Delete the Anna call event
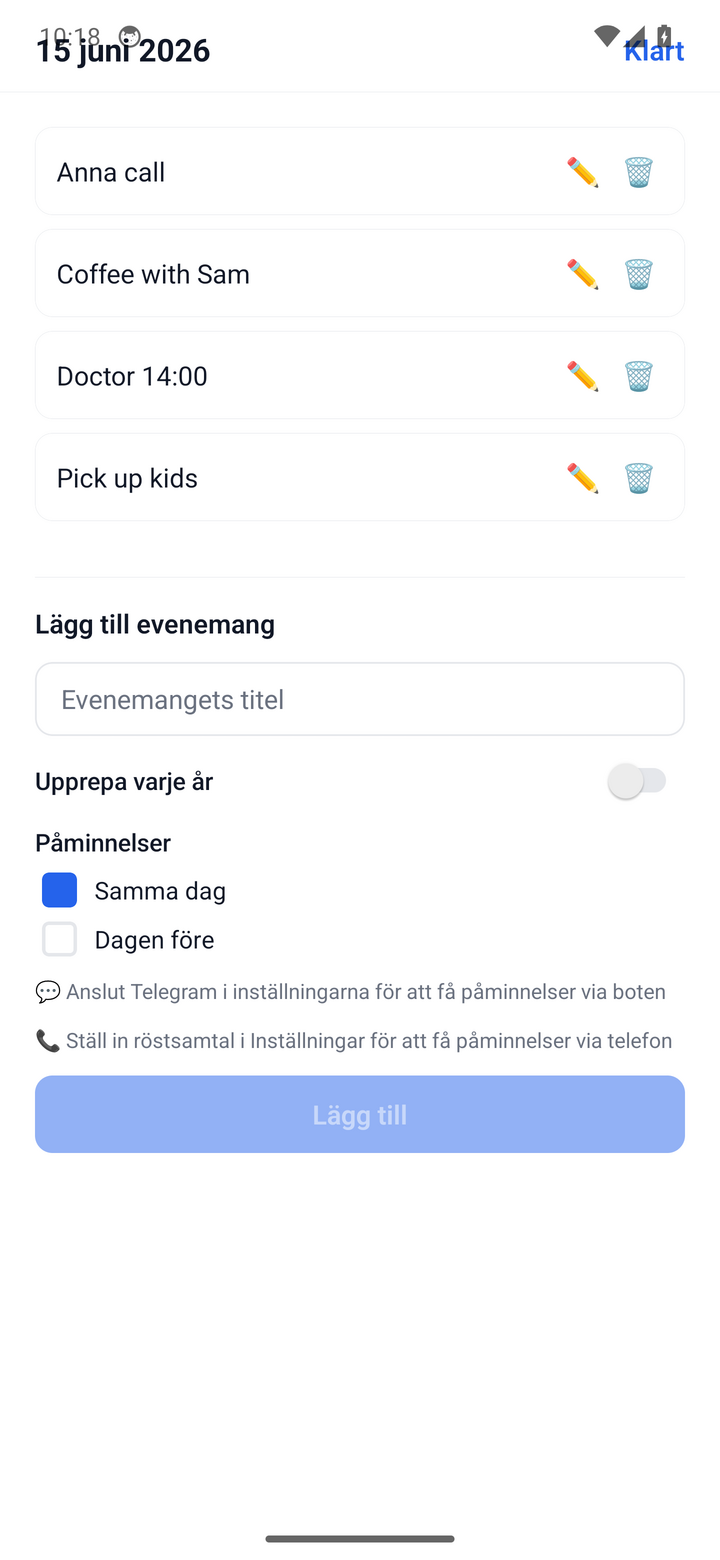This screenshot has height=1560, width=720. click(x=639, y=172)
